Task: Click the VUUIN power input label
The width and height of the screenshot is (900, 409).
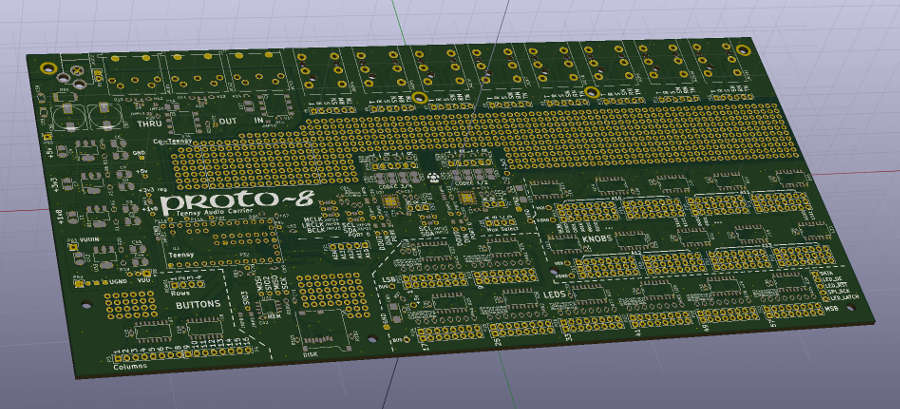Action: click(x=90, y=240)
